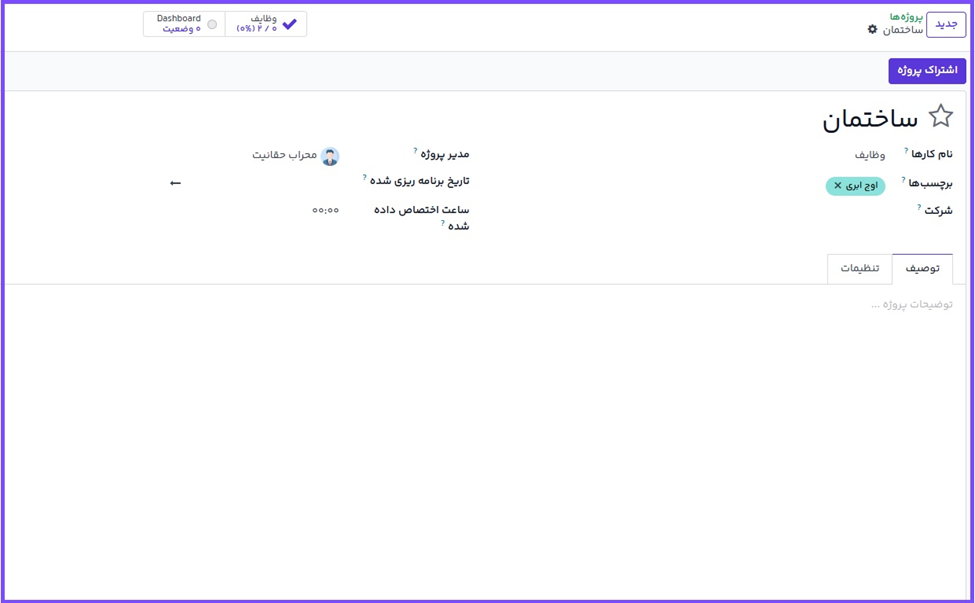Select the توصیف tab

[x=922, y=269]
